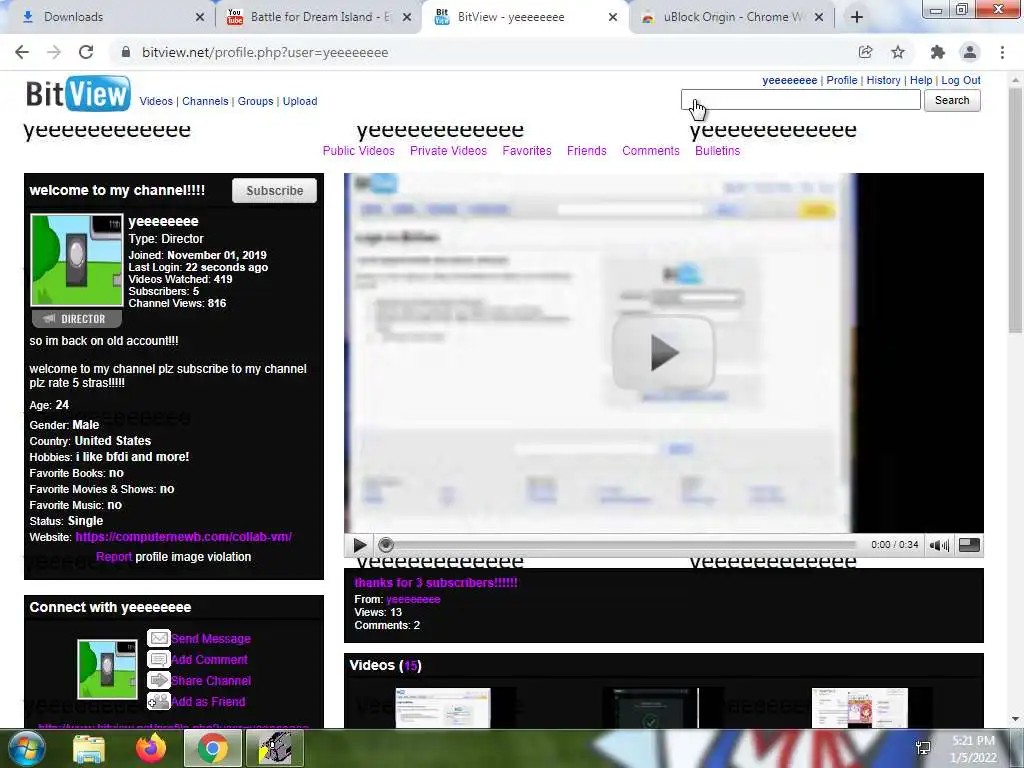Open 'thanks for 3 subscribers!!!!!!' video title
This screenshot has height=768, width=1024.
(x=436, y=583)
